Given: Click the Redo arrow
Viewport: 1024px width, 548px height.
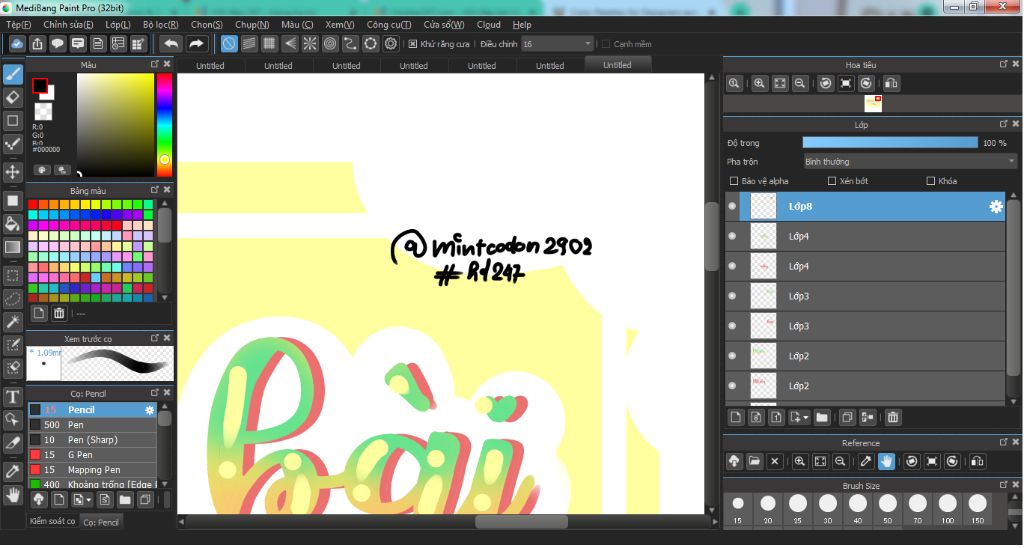Looking at the screenshot, I should [x=195, y=44].
